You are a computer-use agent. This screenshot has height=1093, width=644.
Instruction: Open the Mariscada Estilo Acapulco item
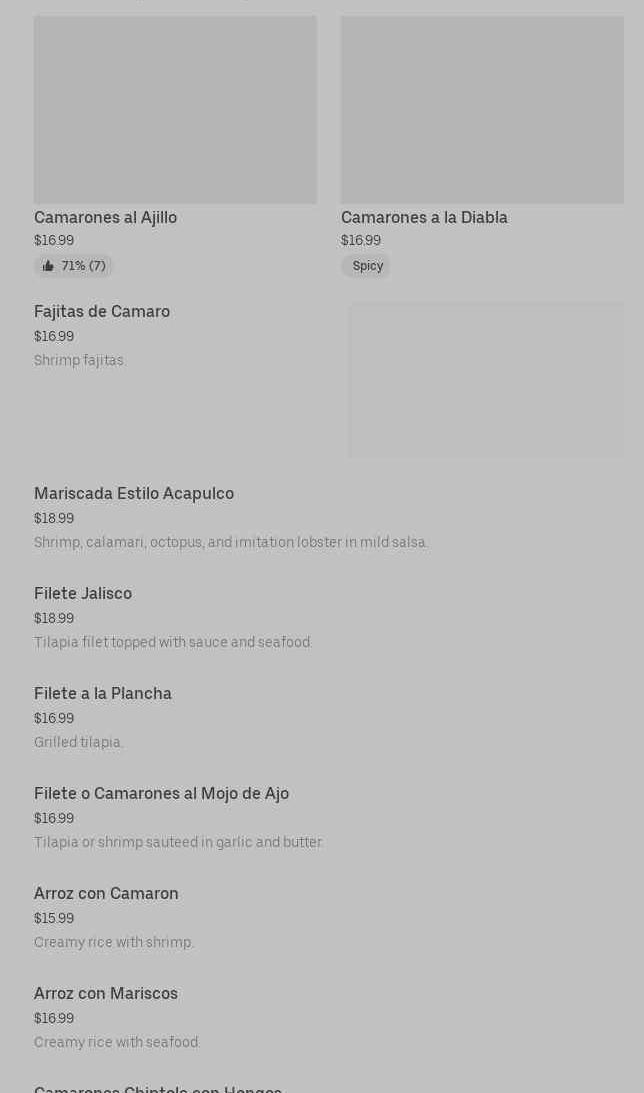(x=134, y=493)
